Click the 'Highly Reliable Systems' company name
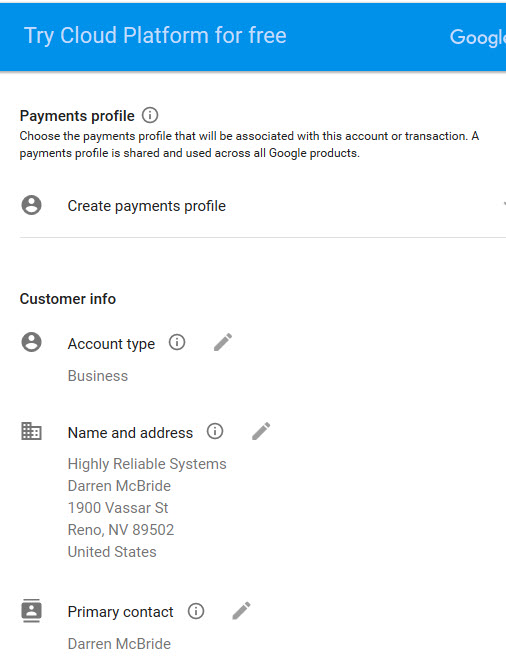 147,464
